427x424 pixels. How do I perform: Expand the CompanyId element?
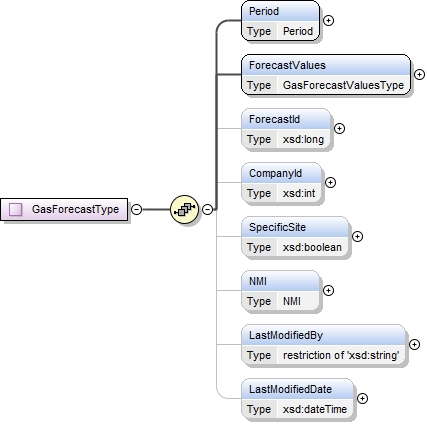tap(330, 182)
